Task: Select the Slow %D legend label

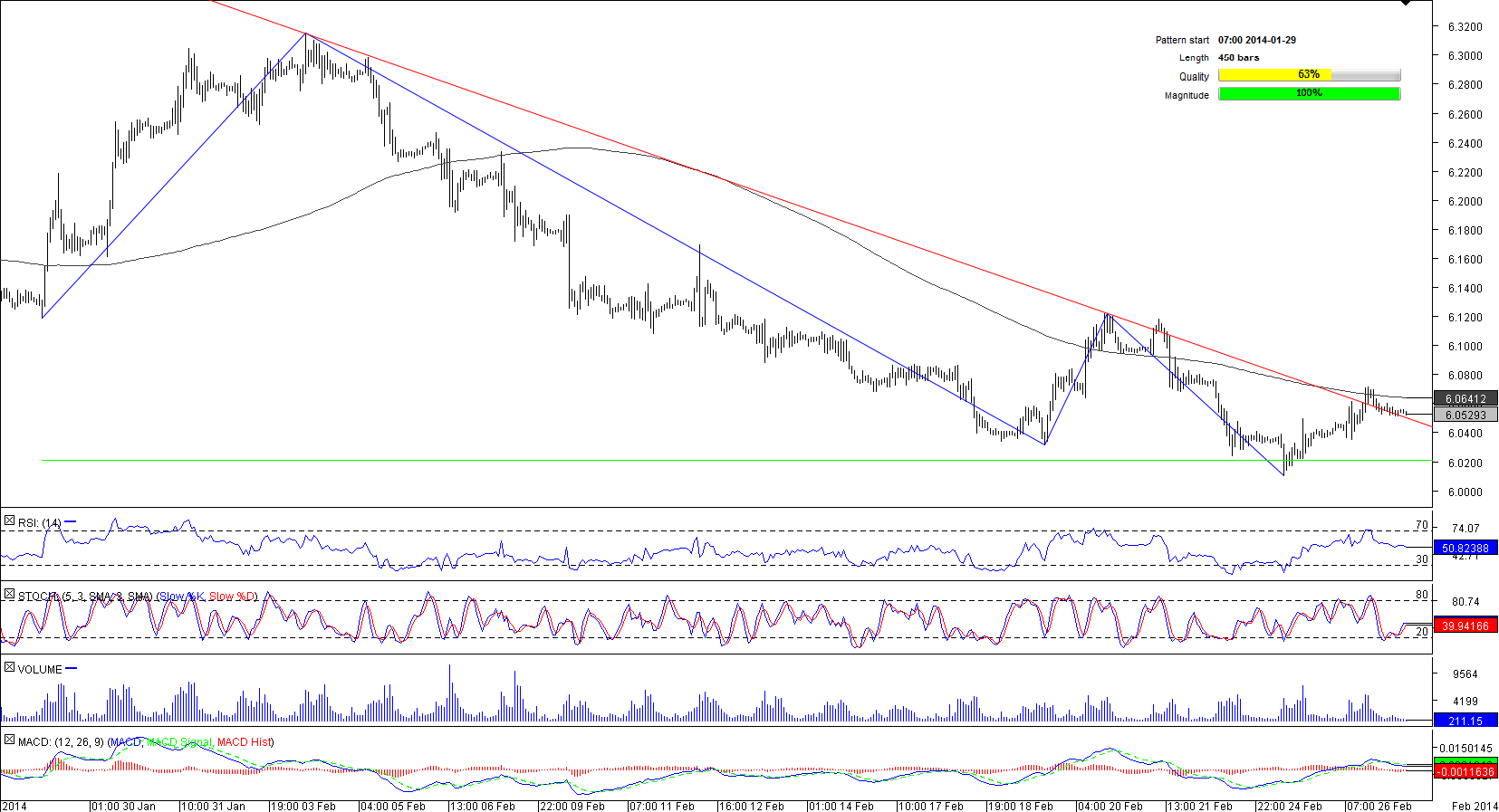Action: coord(232,597)
